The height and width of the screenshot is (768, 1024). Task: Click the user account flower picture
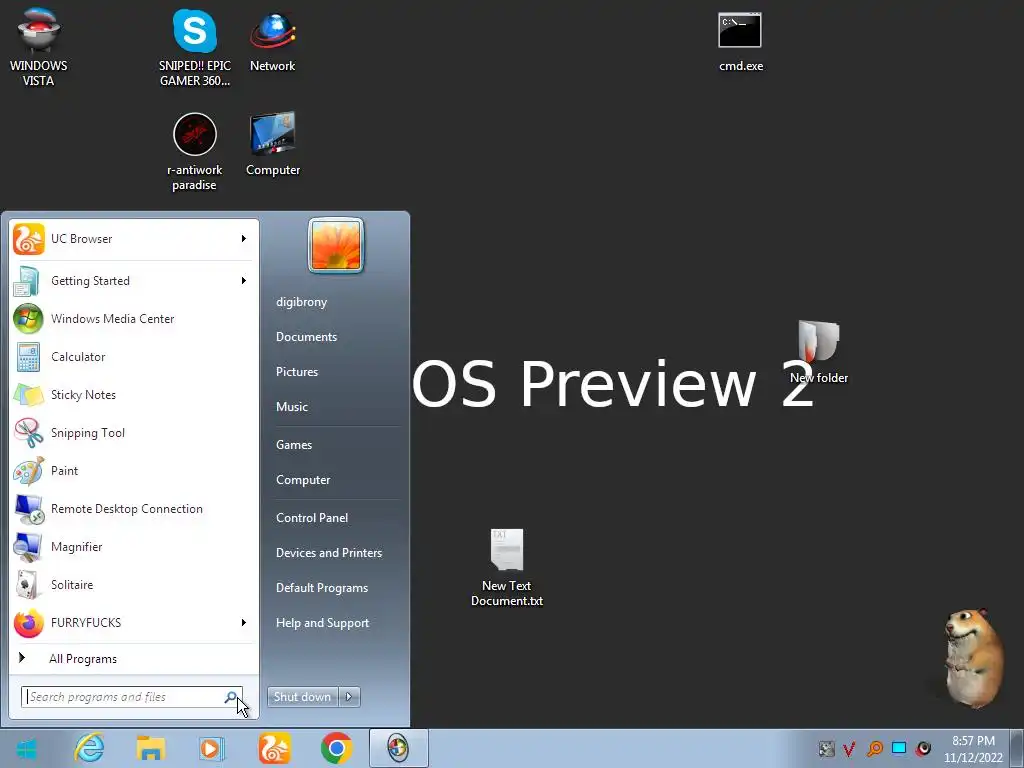point(336,246)
